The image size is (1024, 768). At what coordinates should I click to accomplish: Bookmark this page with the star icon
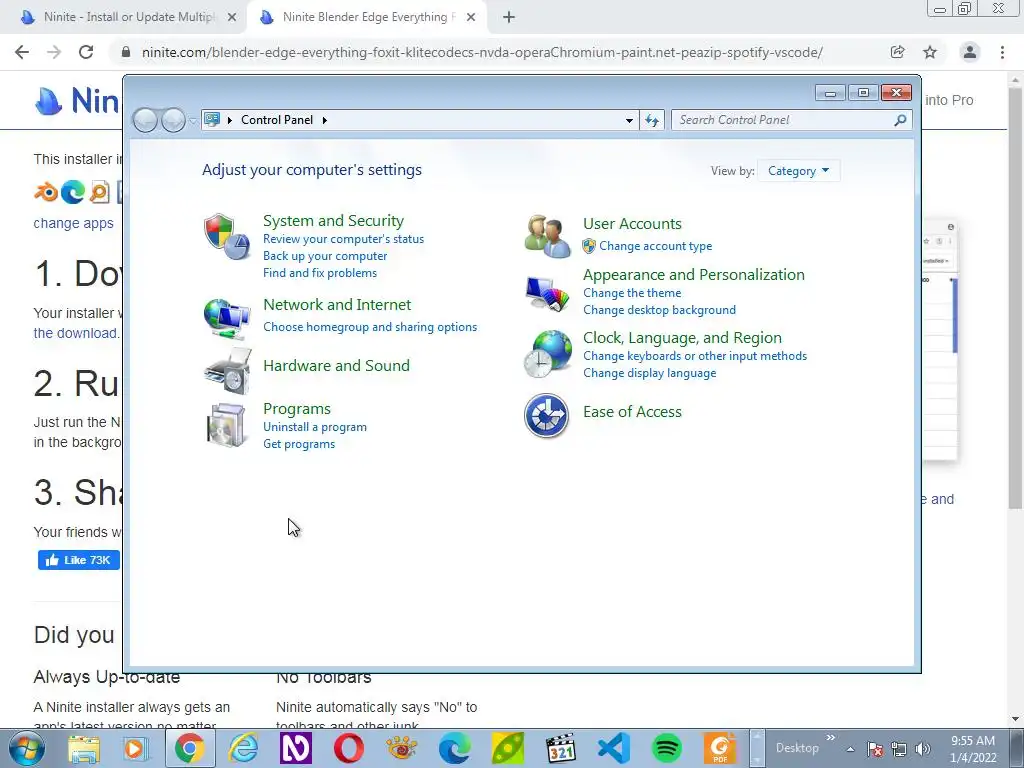pyautogui.click(x=930, y=52)
